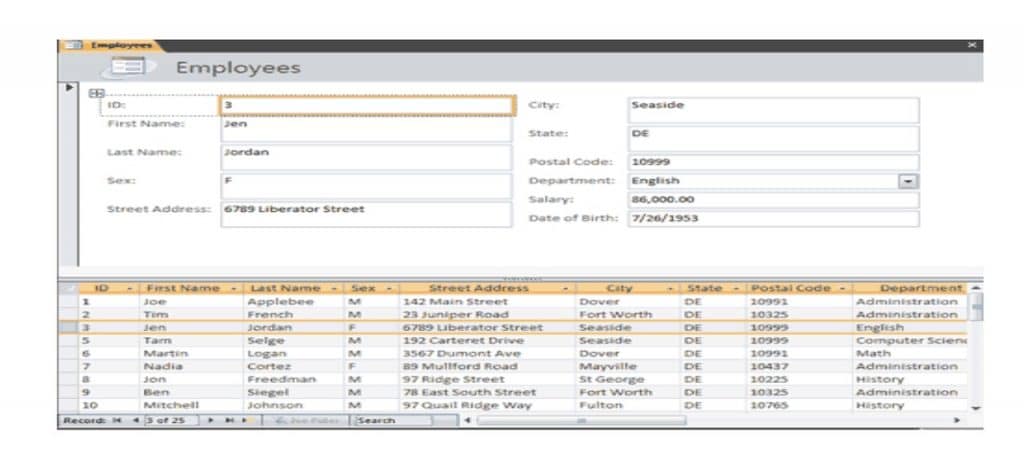Click the vertical scrollbar thumb of datasheet
Image resolution: width=1024 pixels, height=455 pixels.
(x=976, y=306)
